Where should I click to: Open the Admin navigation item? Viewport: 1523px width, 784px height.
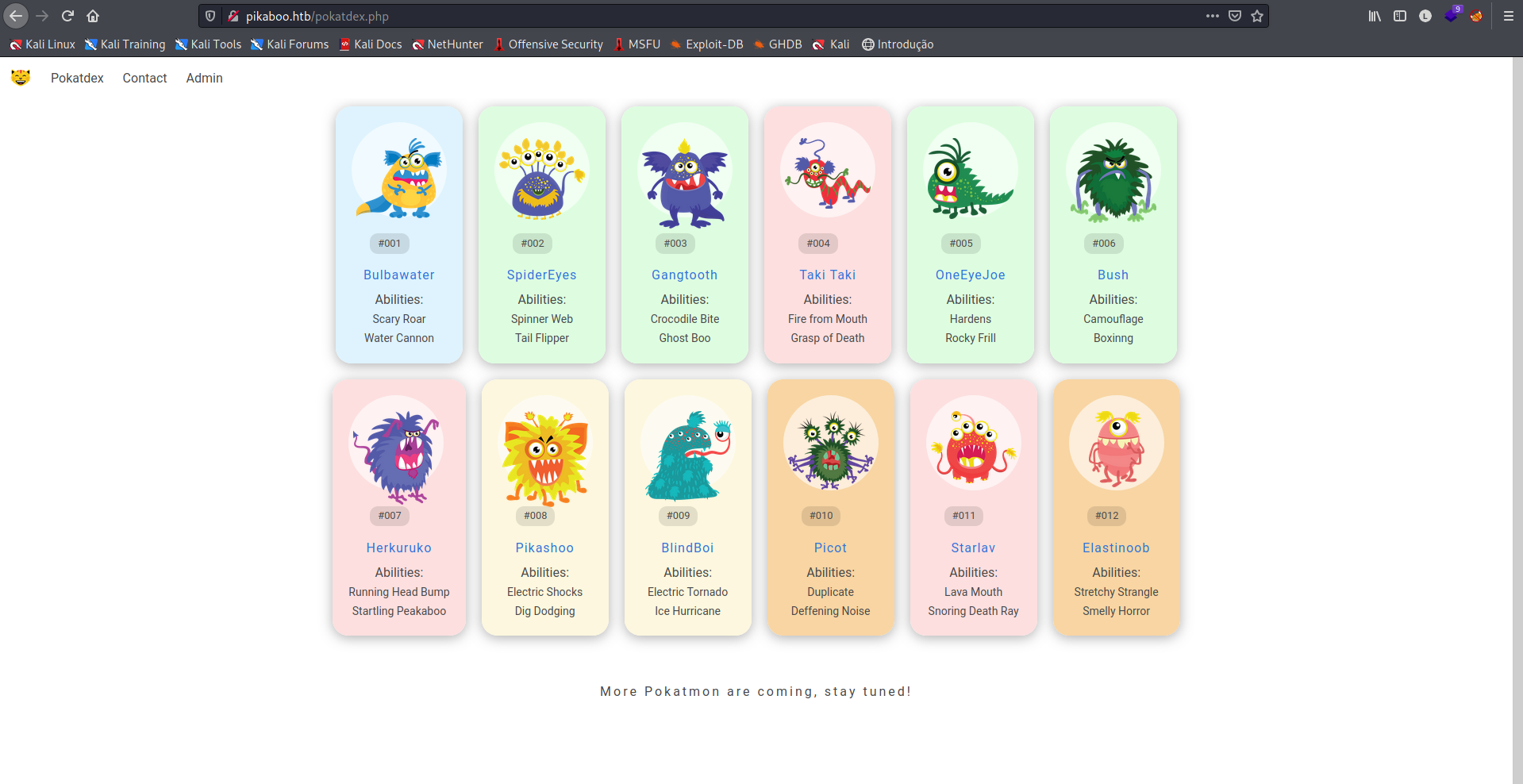point(204,78)
